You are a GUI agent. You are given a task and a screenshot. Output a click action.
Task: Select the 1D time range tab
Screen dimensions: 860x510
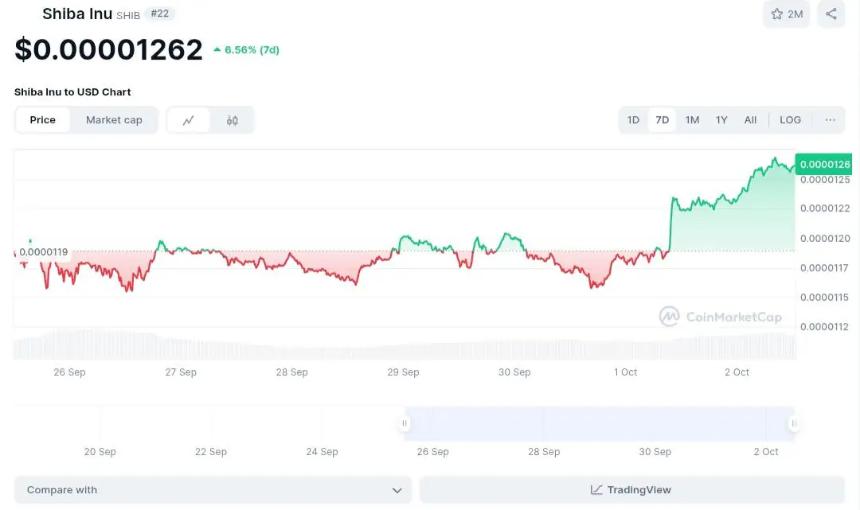click(633, 120)
